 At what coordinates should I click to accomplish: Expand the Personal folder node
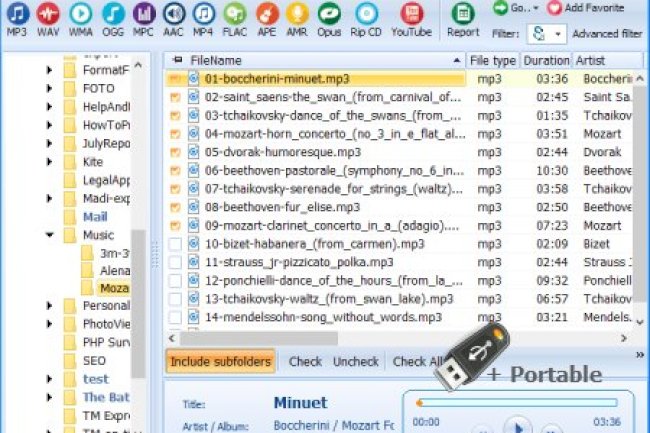[x=49, y=306]
